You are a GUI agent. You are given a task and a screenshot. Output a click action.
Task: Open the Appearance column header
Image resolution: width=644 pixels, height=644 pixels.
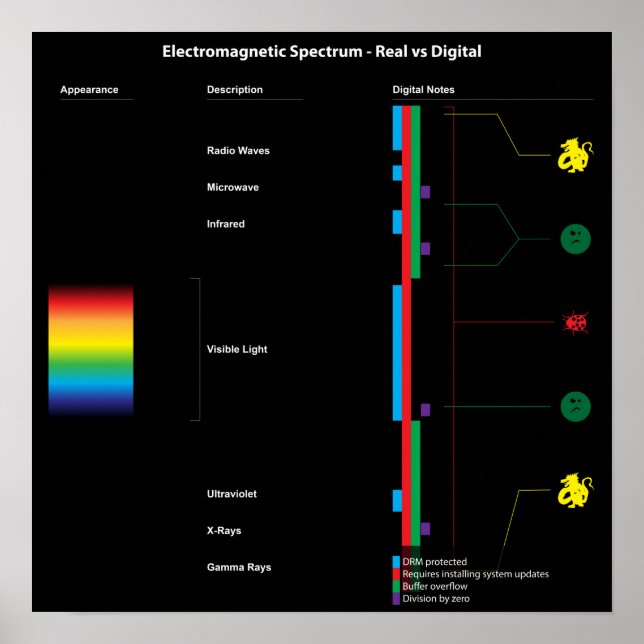(x=89, y=90)
